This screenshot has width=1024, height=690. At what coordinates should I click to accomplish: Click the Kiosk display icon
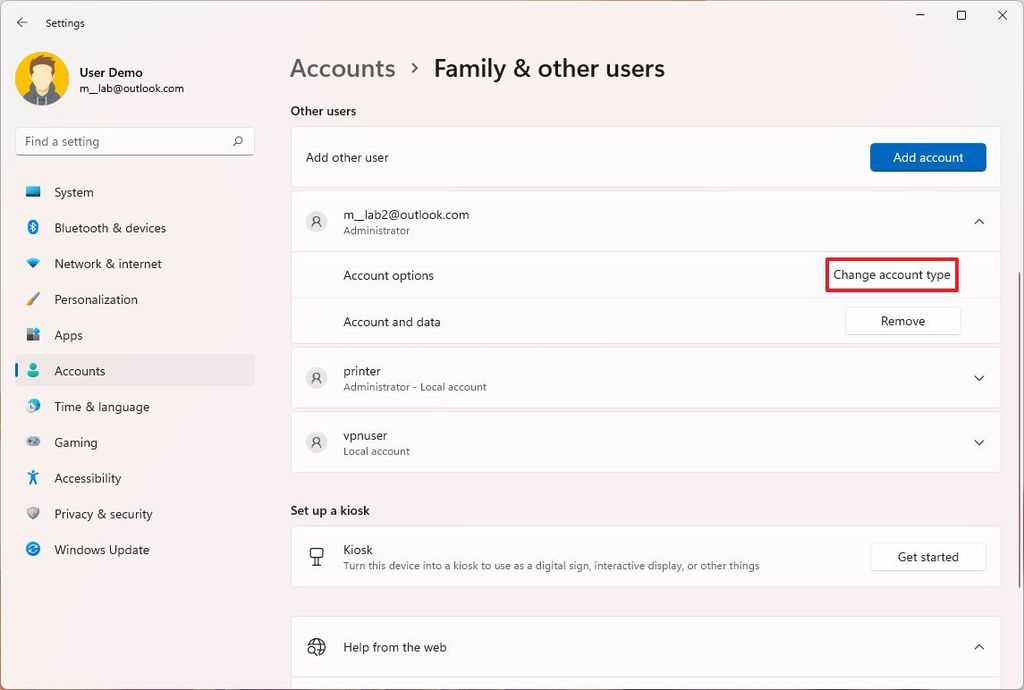[x=316, y=557]
